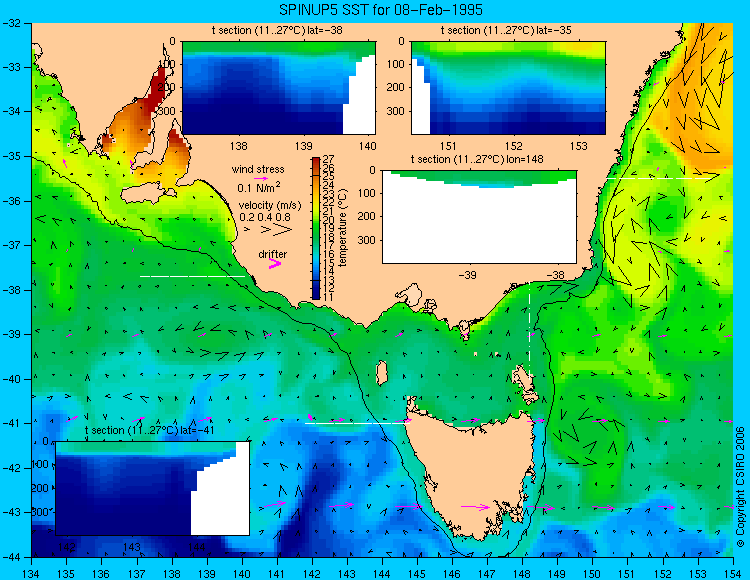Click the '0.1 N/m²' legend value

259,187
